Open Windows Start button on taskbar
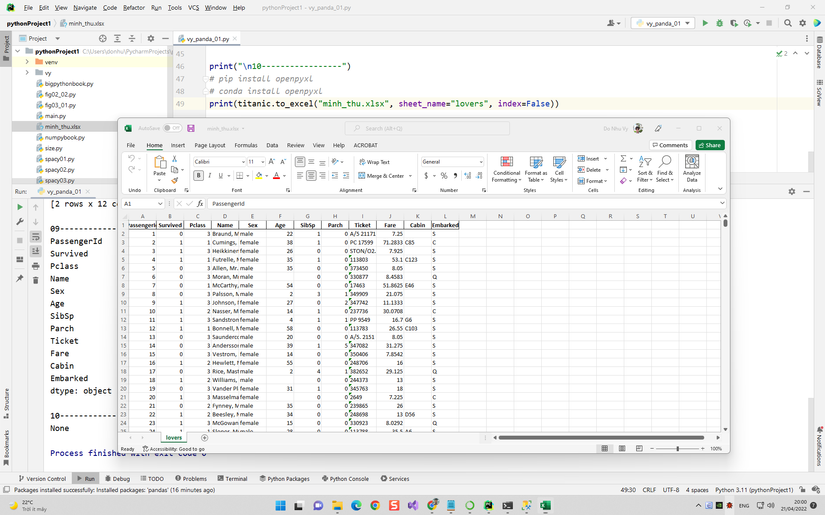 tap(280, 506)
